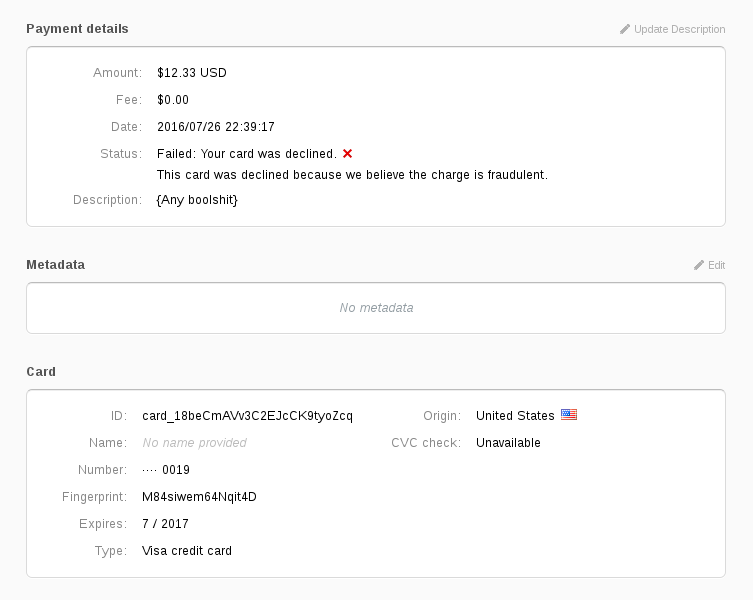Click the 'No metadata' placeholder text
Image resolution: width=753 pixels, height=600 pixels.
(x=376, y=308)
